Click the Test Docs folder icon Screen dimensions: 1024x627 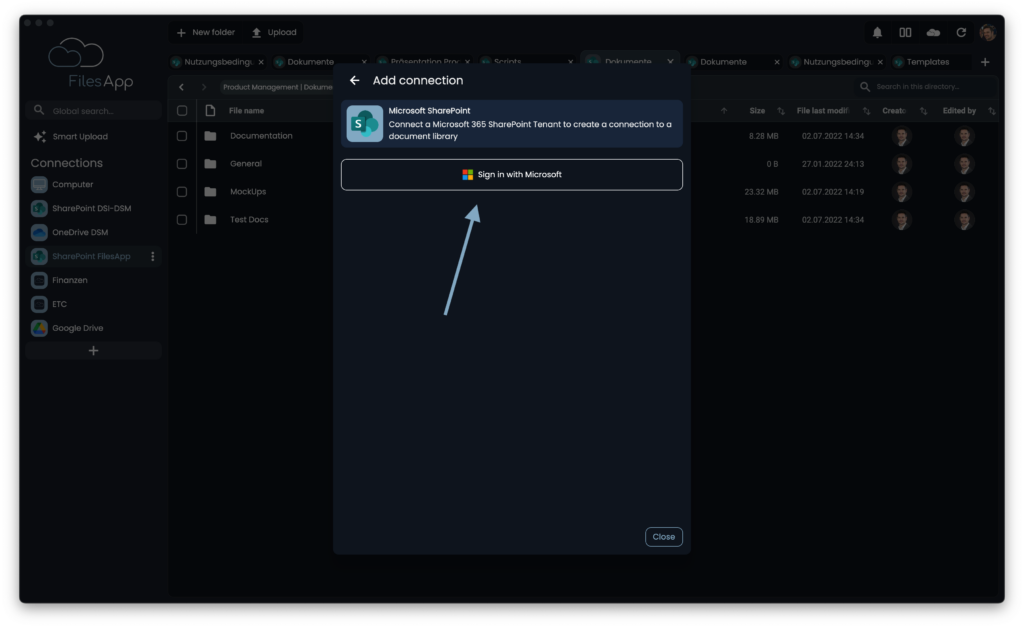tap(210, 219)
